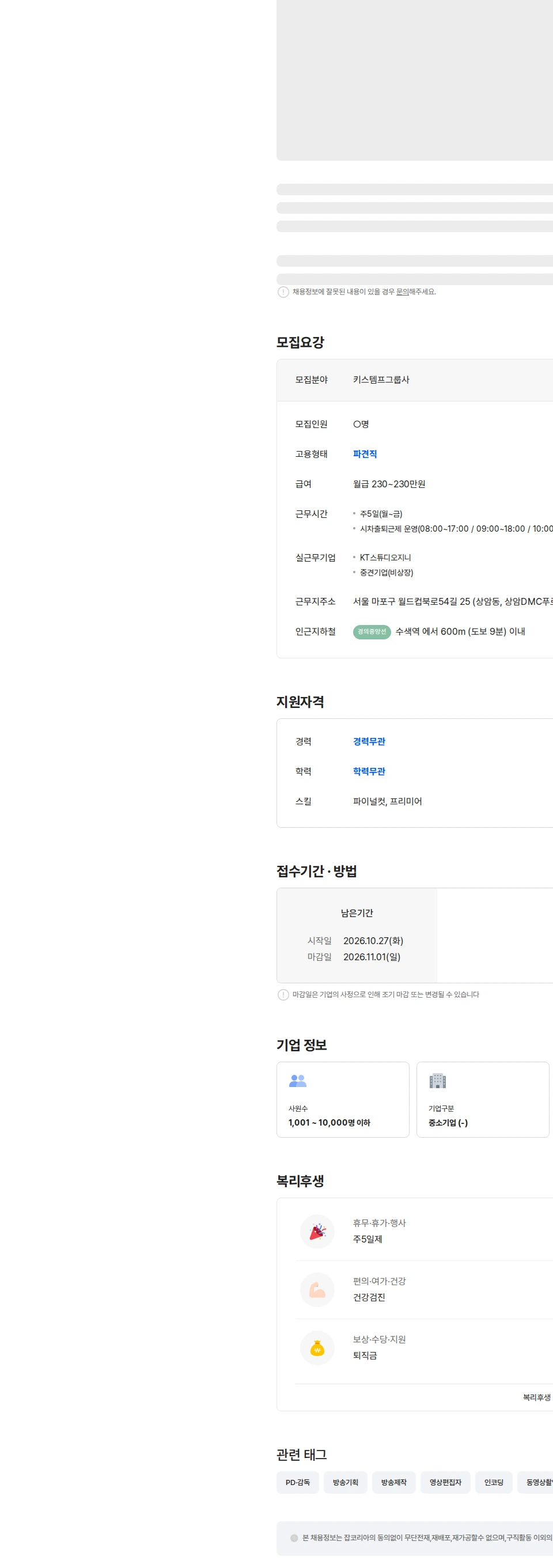Click the 주5일제 benefit text
553x1568 pixels.
(x=368, y=1239)
